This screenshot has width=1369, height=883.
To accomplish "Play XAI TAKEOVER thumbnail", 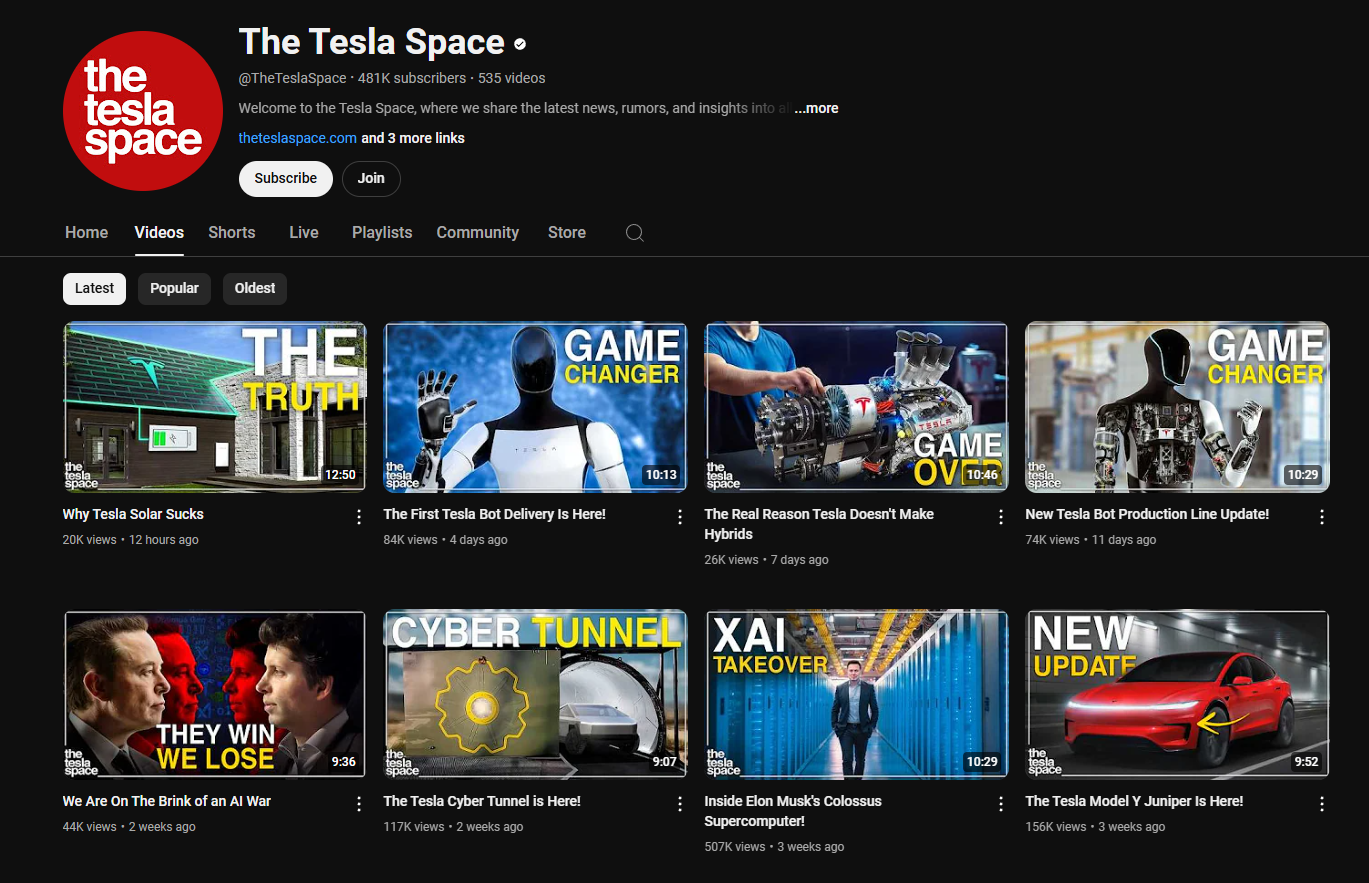I will point(857,694).
